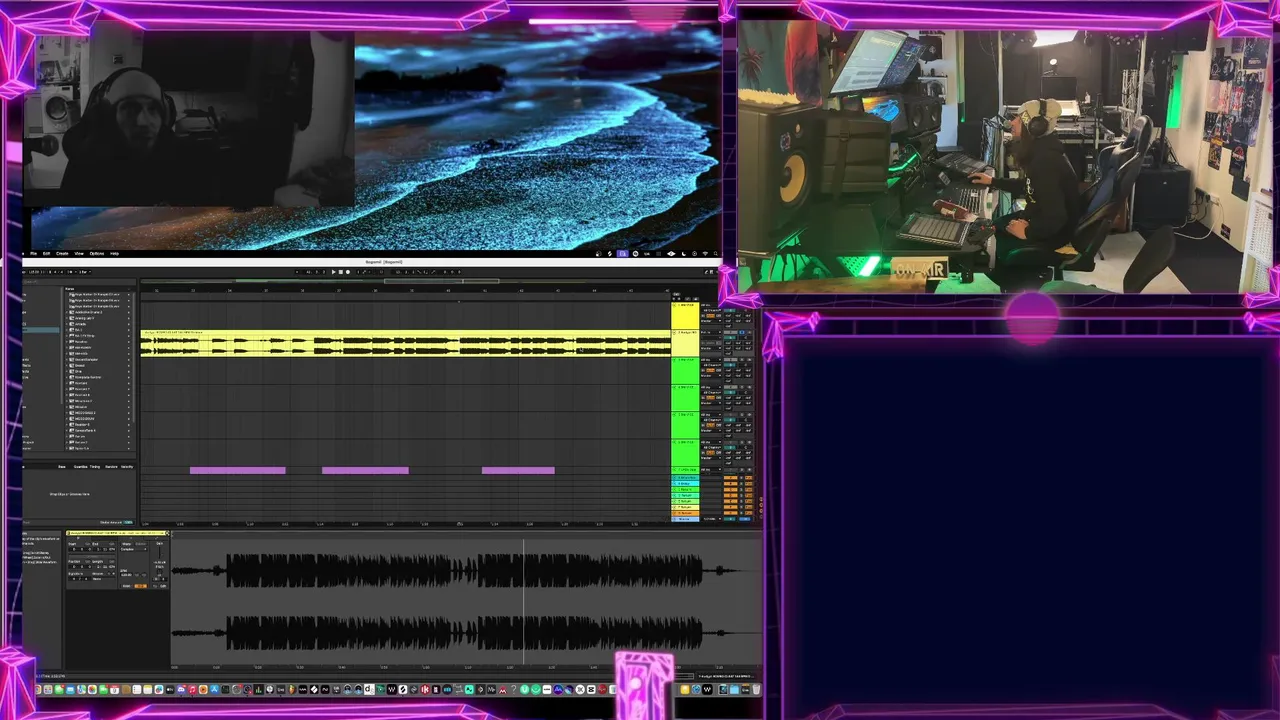Screen dimensions: 1280x720
Task: Open the Complex warp mode dropdown
Action: [134, 549]
